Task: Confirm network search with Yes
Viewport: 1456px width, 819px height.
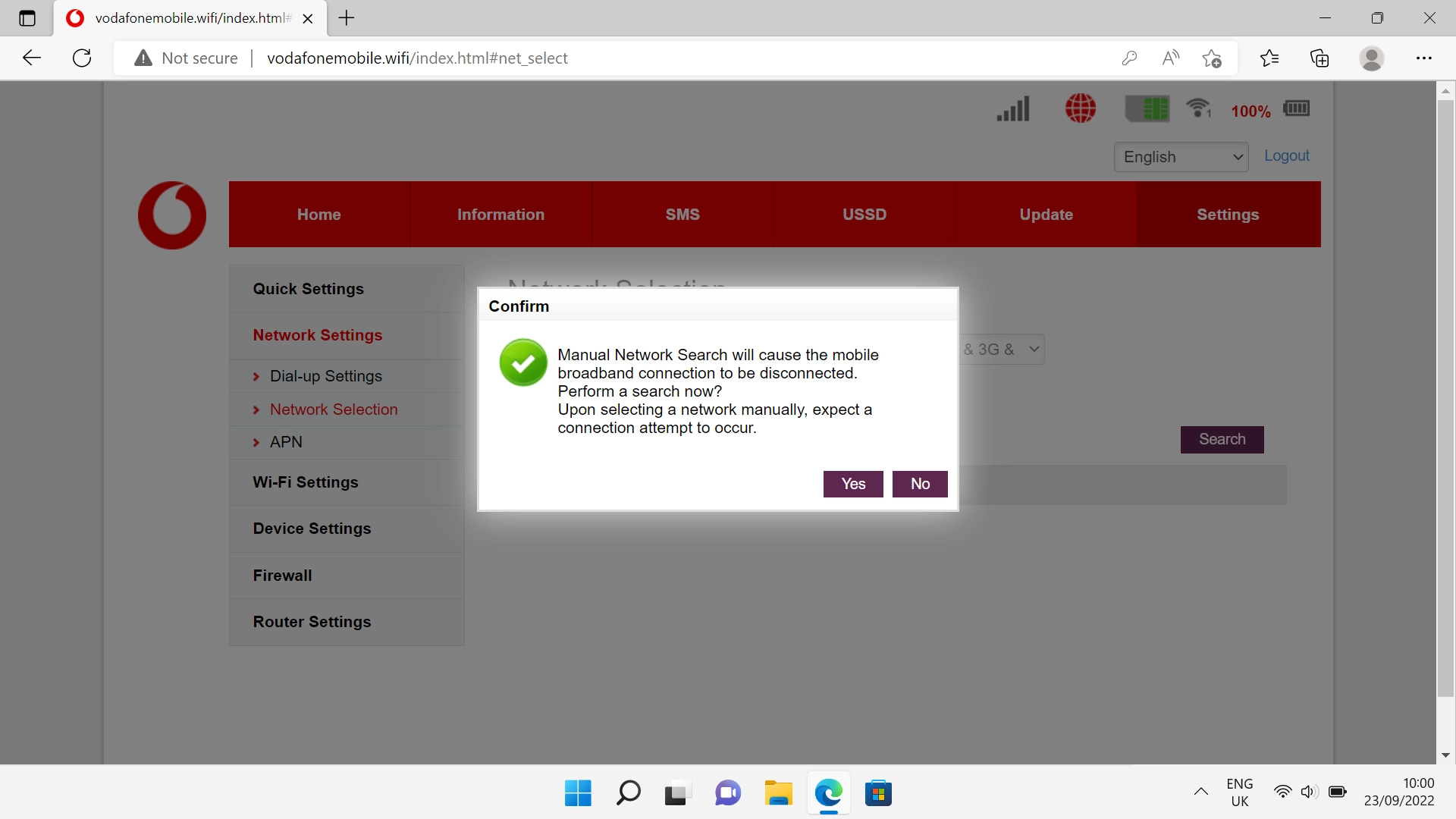Action: [853, 484]
